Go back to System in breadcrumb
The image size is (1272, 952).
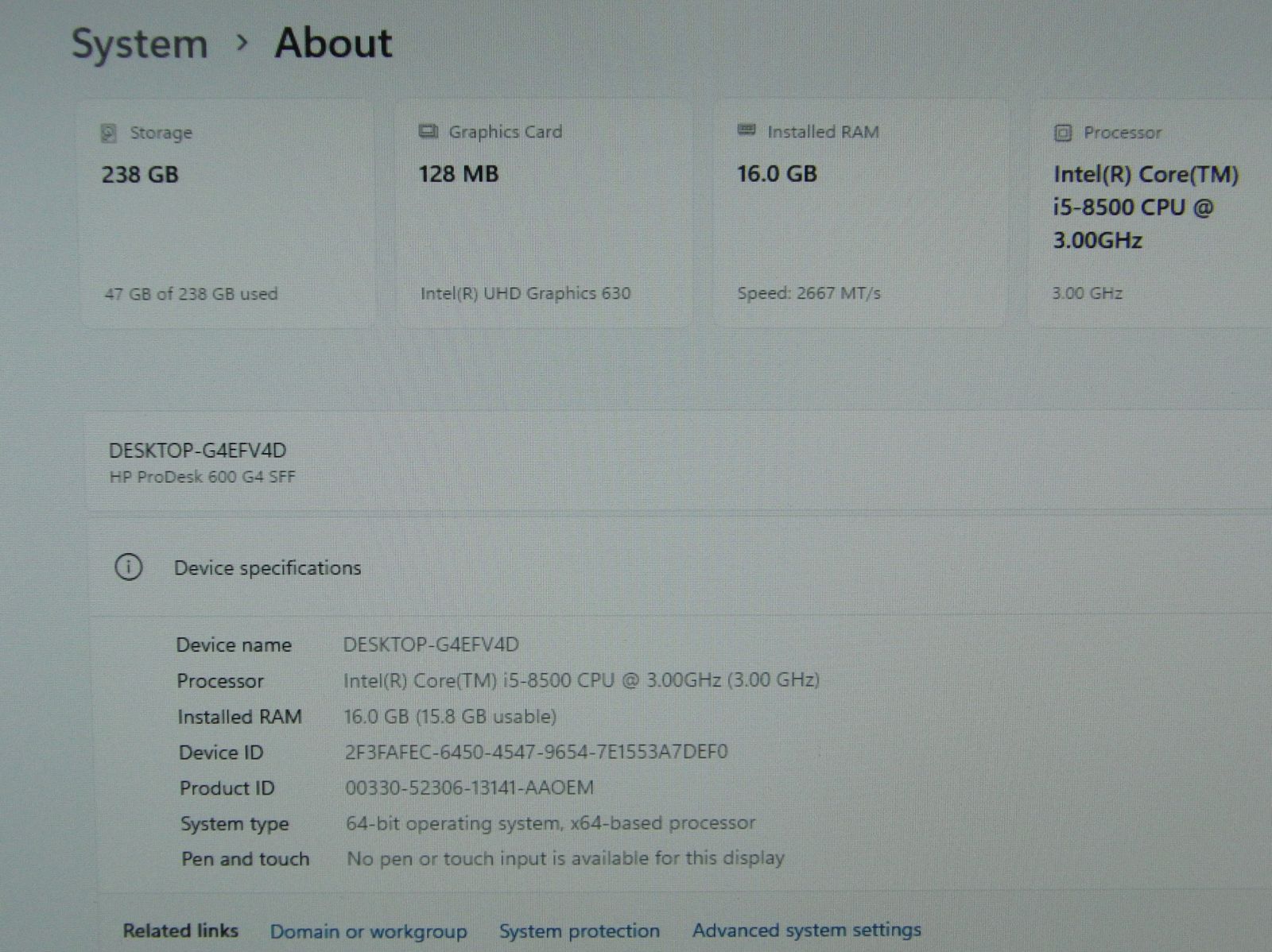[140, 44]
